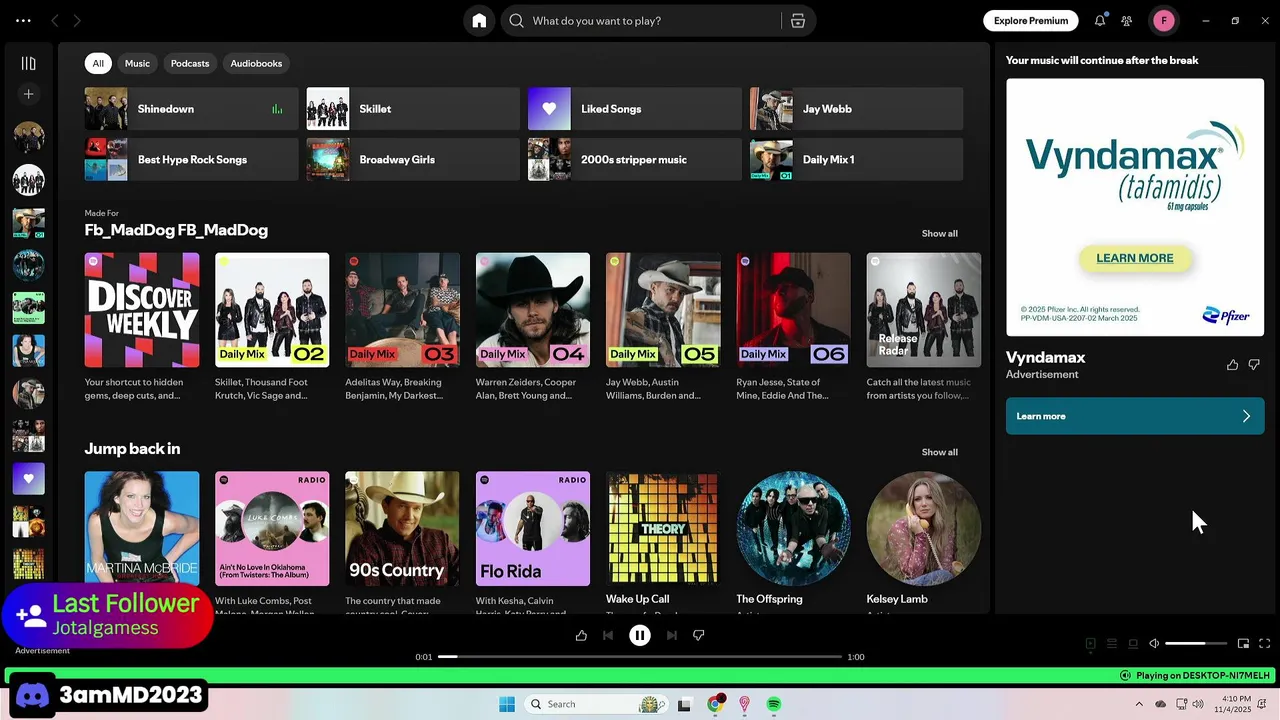The height and width of the screenshot is (720, 1280).
Task: Select the Audiobooks filter chip
Action: 256,63
